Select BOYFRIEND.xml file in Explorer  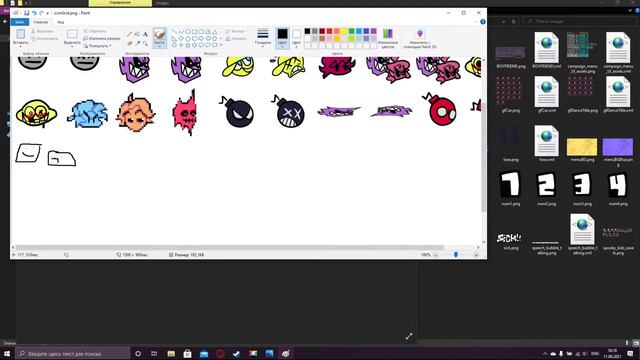coord(546,50)
